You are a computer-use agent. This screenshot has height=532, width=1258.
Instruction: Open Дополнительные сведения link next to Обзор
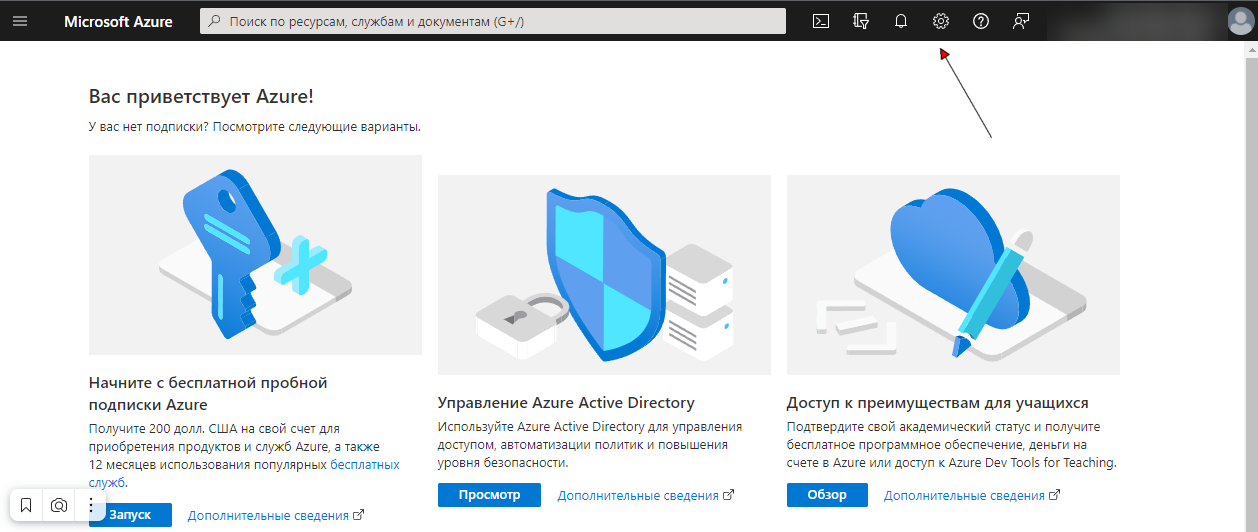(x=972, y=495)
